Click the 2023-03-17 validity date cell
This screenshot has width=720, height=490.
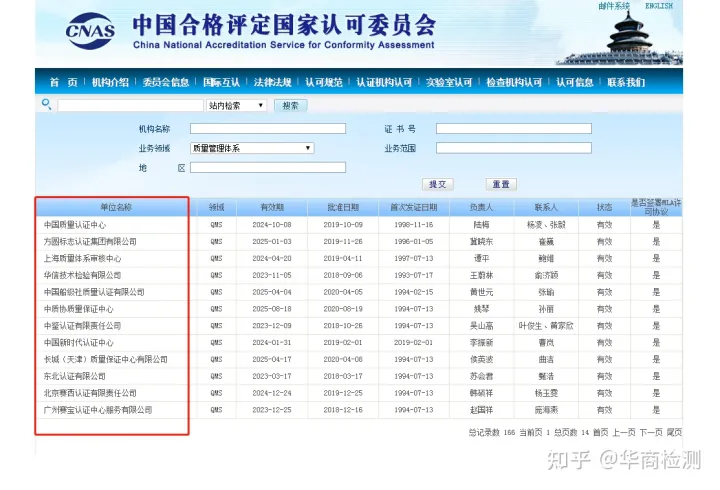coord(272,376)
